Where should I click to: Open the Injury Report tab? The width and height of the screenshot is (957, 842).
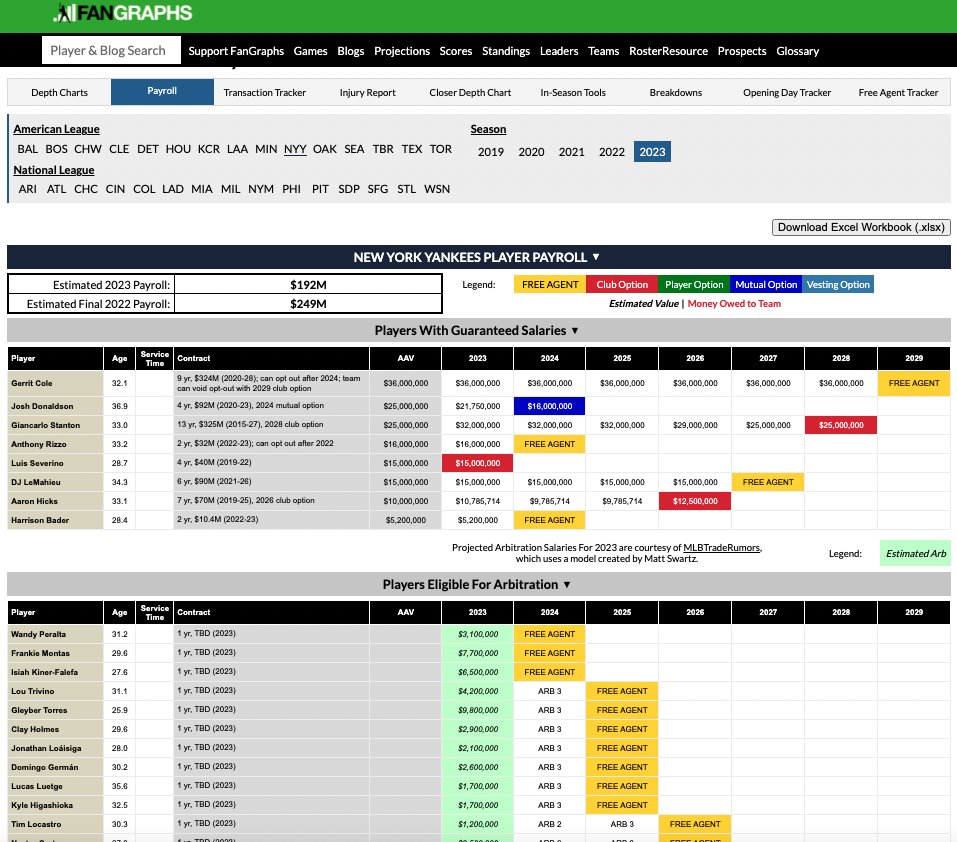tap(367, 93)
